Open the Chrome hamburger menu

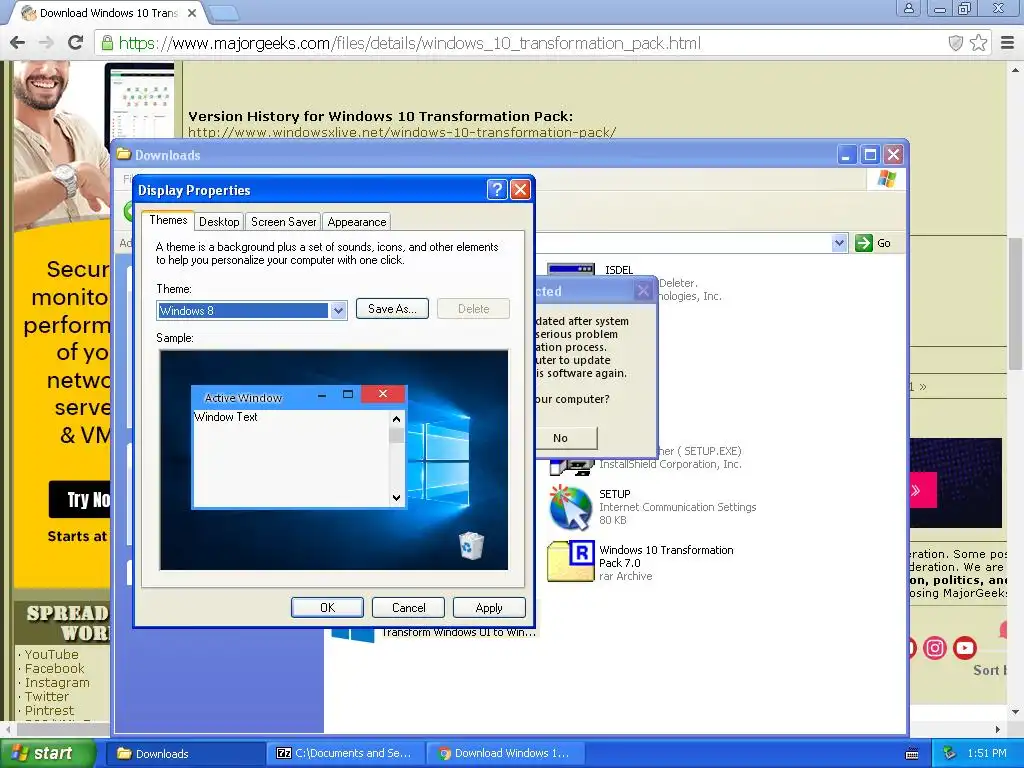[1008, 43]
